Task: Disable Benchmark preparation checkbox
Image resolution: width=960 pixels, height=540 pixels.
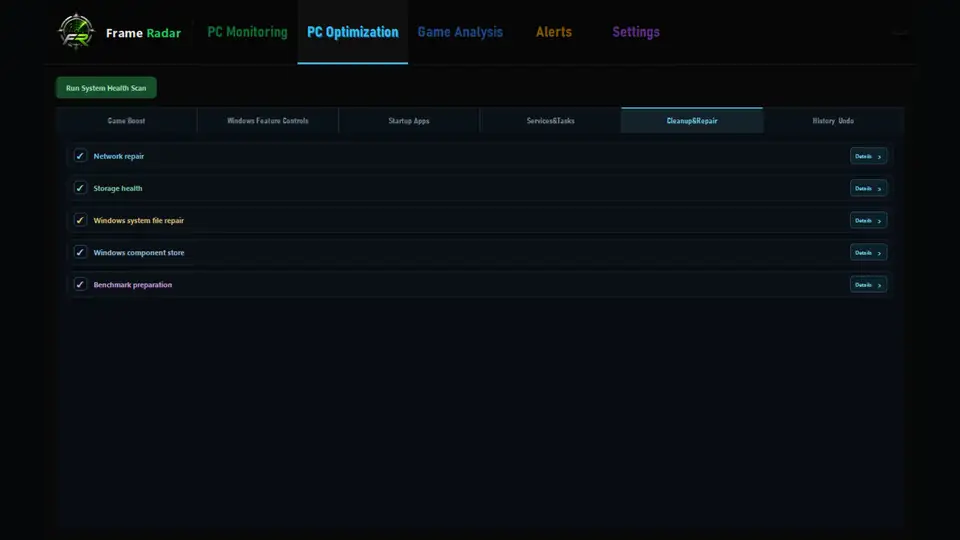Action: [80, 284]
